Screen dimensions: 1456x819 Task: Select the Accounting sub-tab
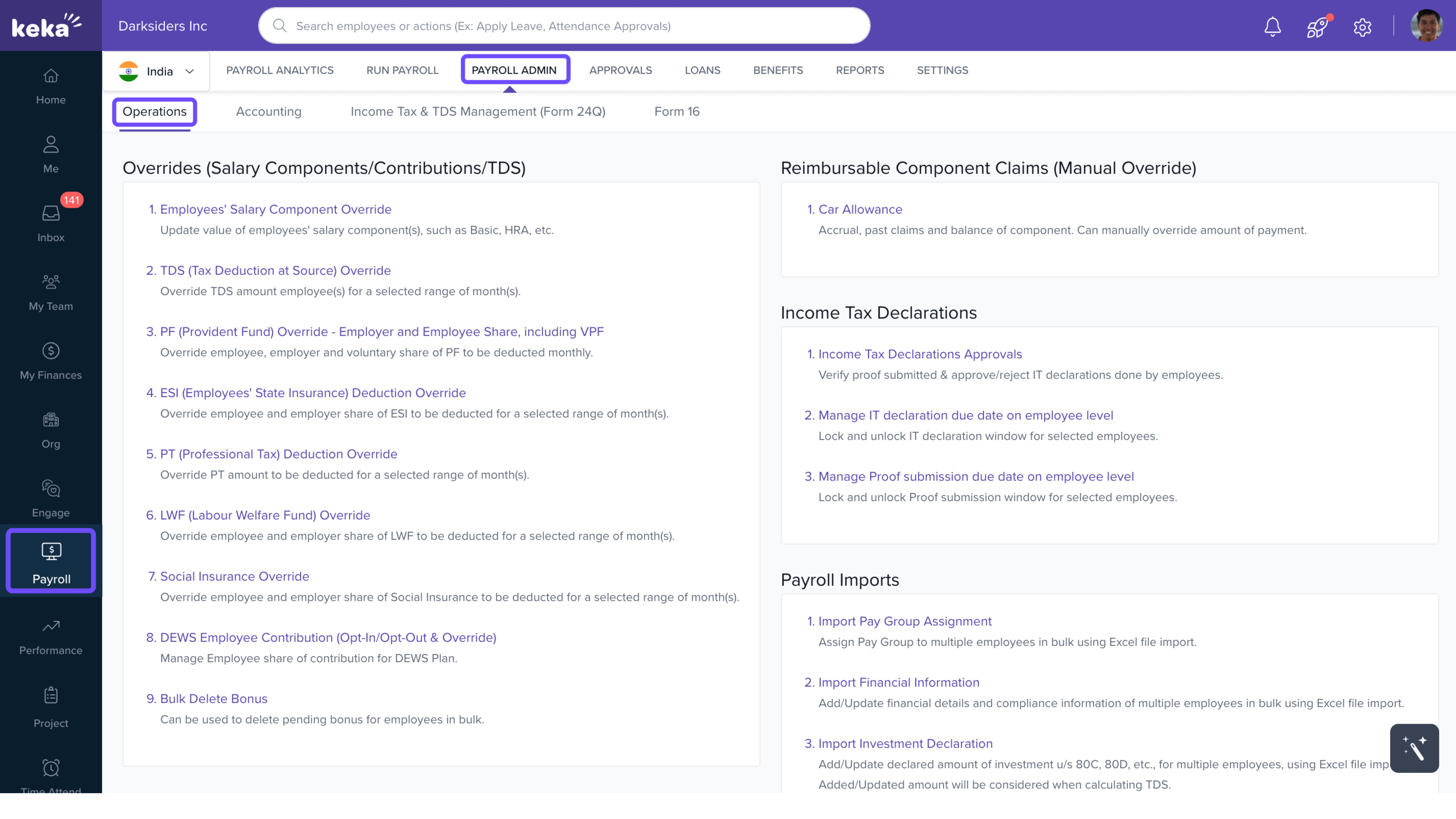point(268,111)
